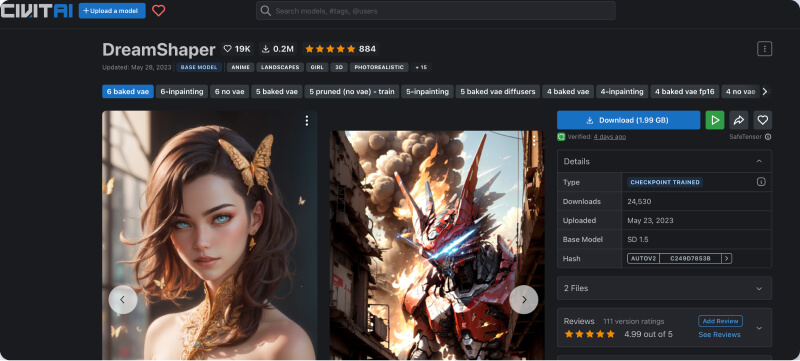Click the LANDSCAPES tag
This screenshot has height=361, width=800.
(x=280, y=67)
